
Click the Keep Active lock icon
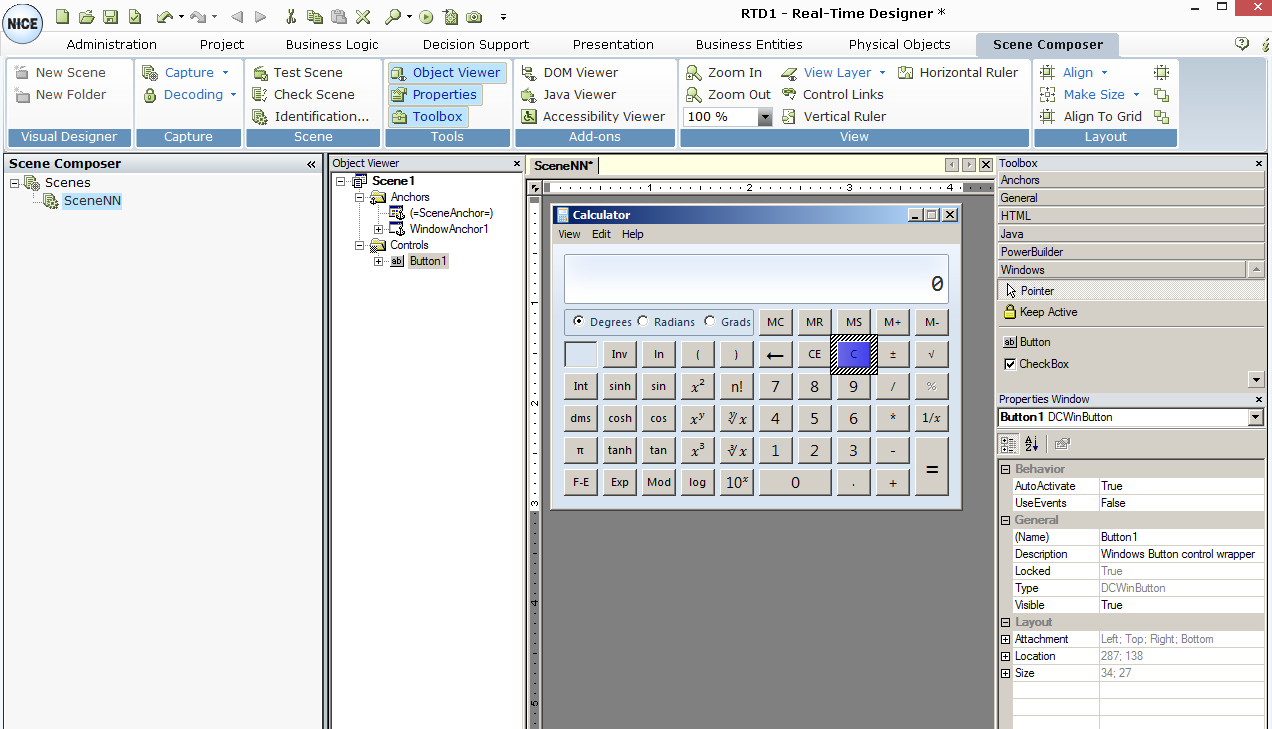point(1010,312)
